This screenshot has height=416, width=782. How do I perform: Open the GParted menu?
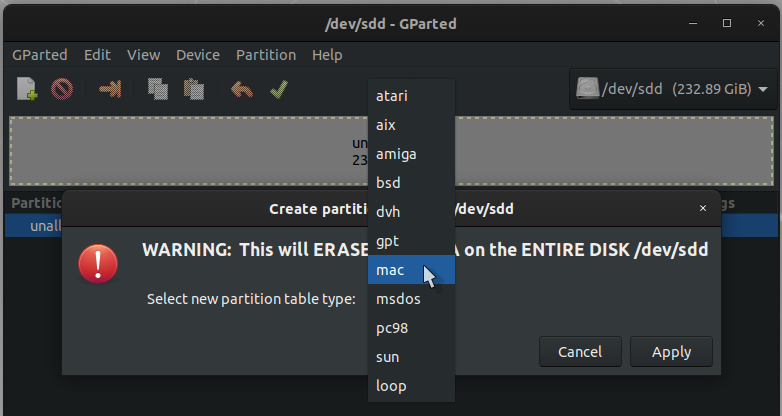40,55
